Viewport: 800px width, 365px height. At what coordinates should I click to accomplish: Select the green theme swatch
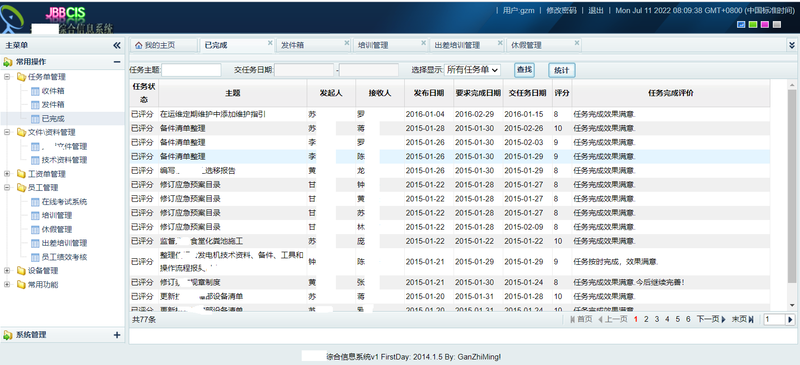pyautogui.click(x=753, y=25)
